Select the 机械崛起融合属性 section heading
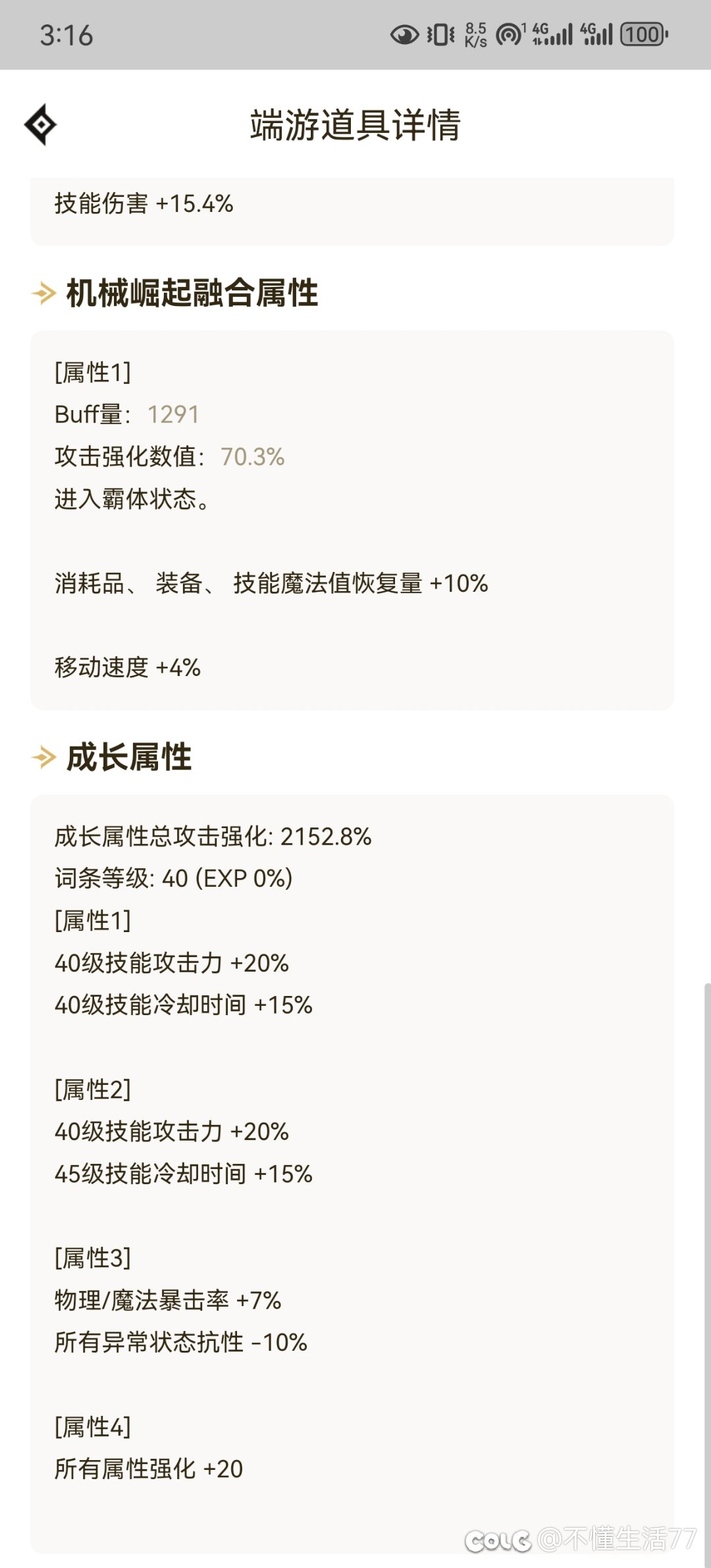711x1568 pixels. (x=192, y=293)
